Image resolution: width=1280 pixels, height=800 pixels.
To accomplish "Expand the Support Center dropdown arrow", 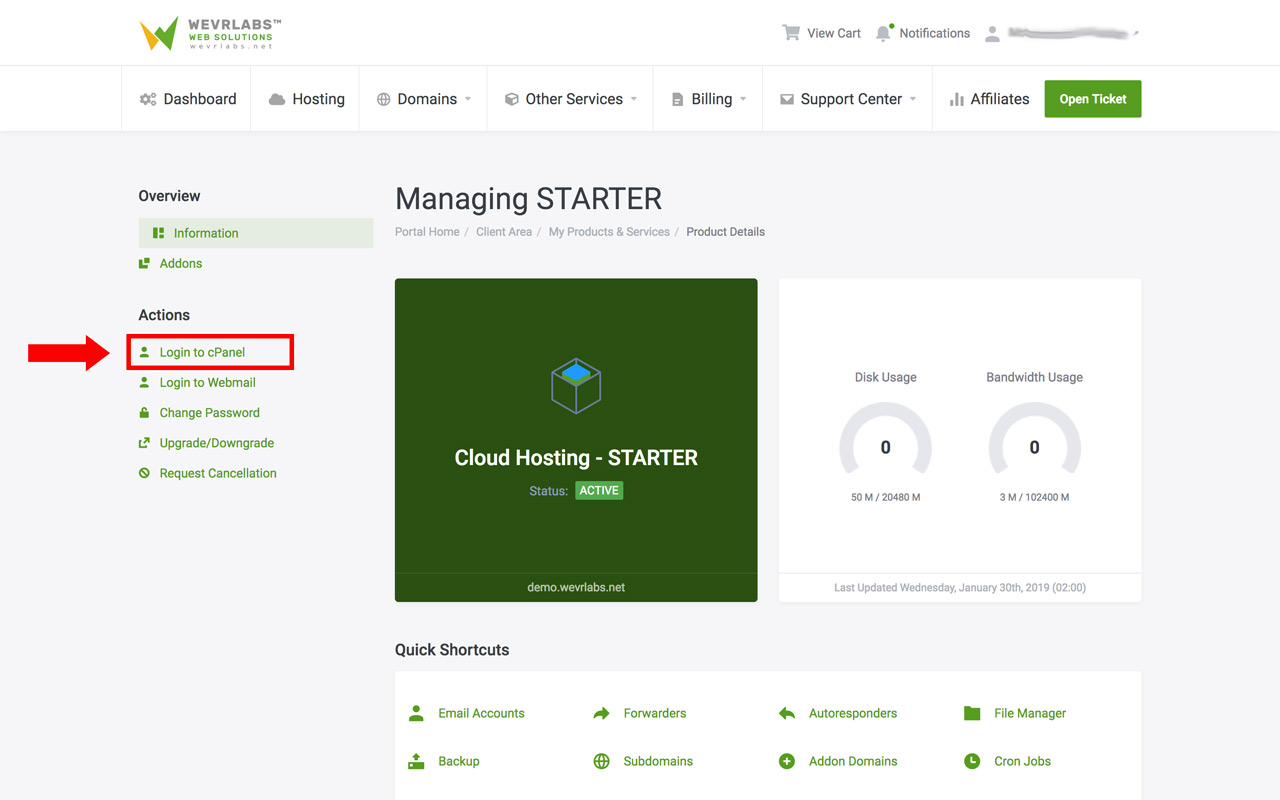I will tap(912, 99).
